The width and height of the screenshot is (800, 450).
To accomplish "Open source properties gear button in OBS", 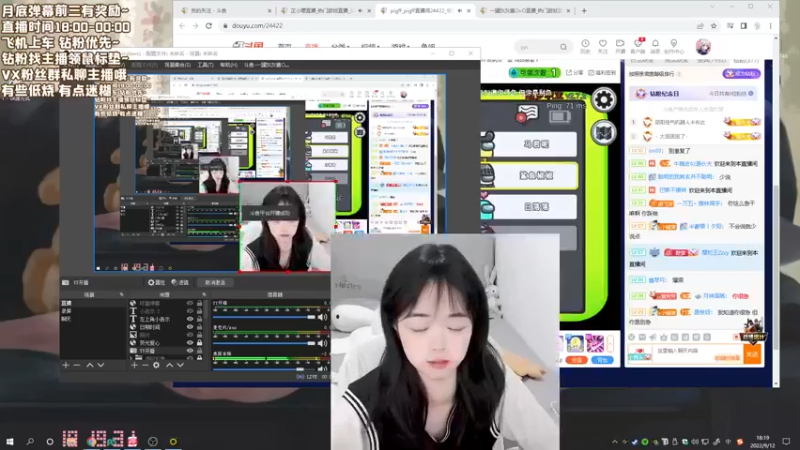I will coord(156,282).
